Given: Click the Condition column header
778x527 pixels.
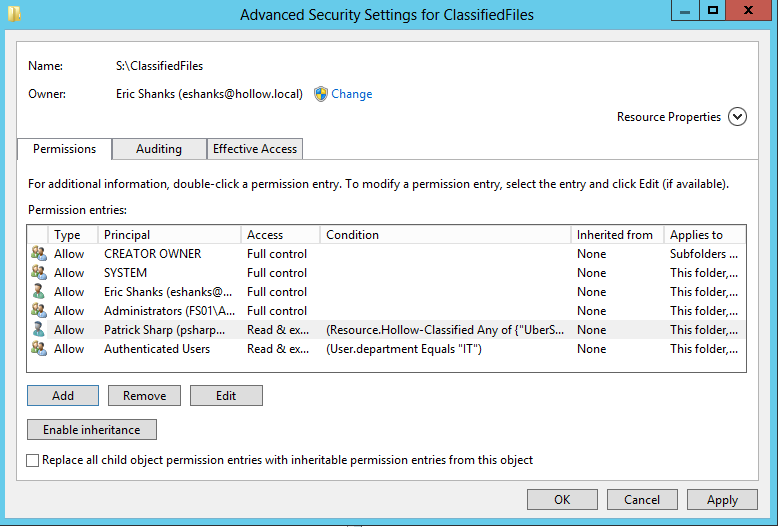Looking at the screenshot, I should 445,235.
